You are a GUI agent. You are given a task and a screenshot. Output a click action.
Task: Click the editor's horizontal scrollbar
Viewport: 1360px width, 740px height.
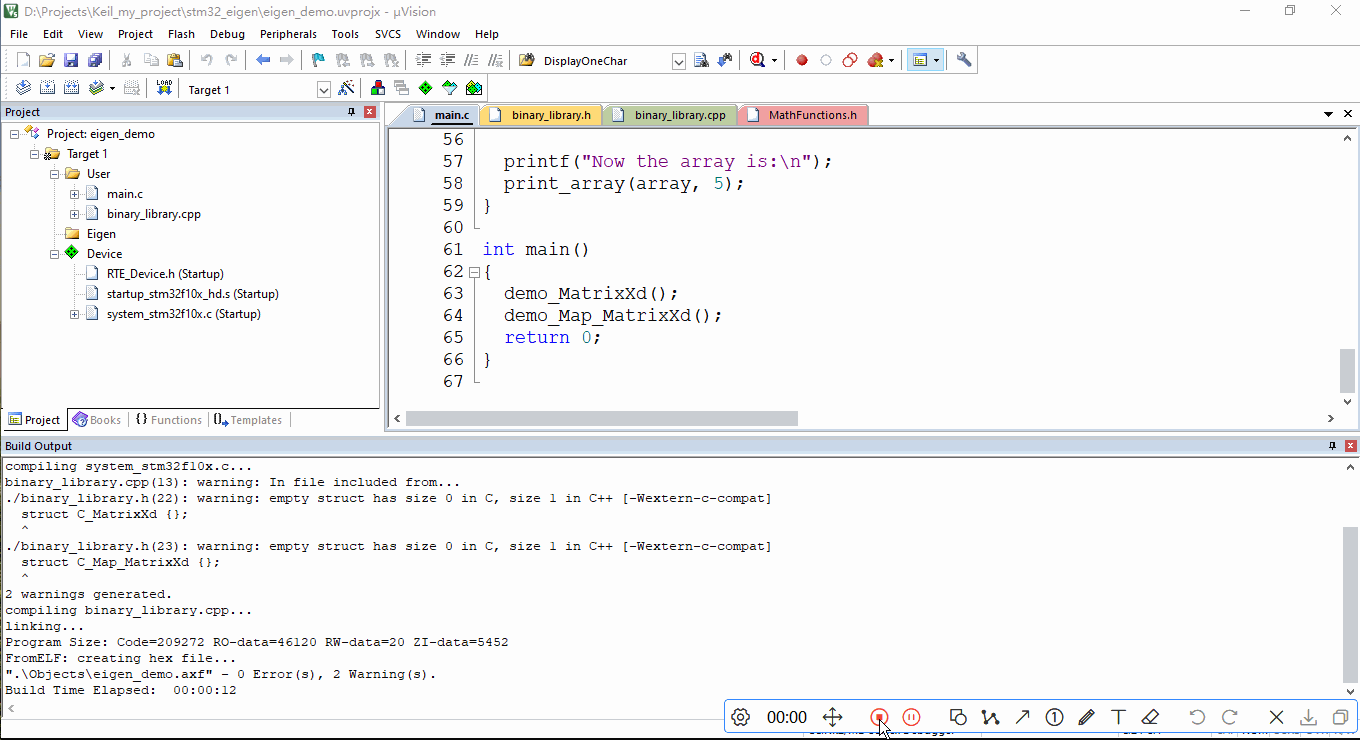(600, 418)
